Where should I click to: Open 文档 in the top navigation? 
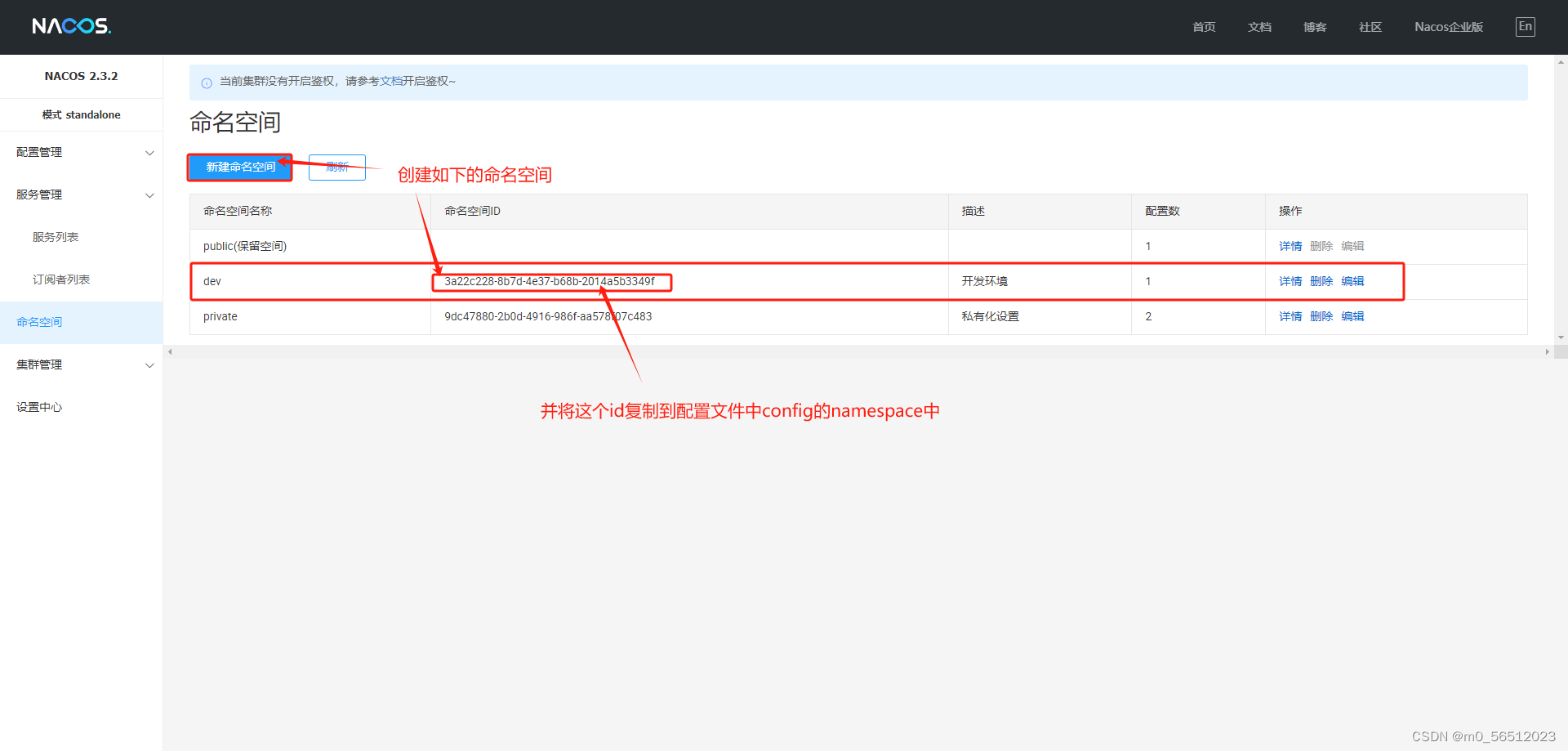coord(1259,27)
